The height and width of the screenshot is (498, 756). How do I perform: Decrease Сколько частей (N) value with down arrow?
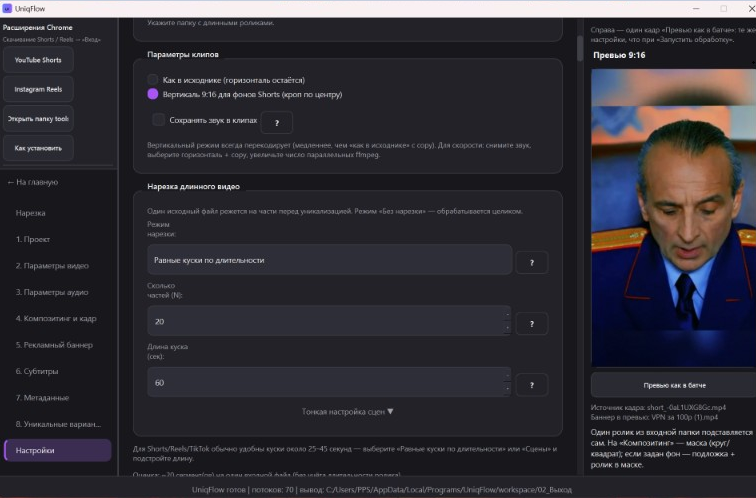pos(507,328)
